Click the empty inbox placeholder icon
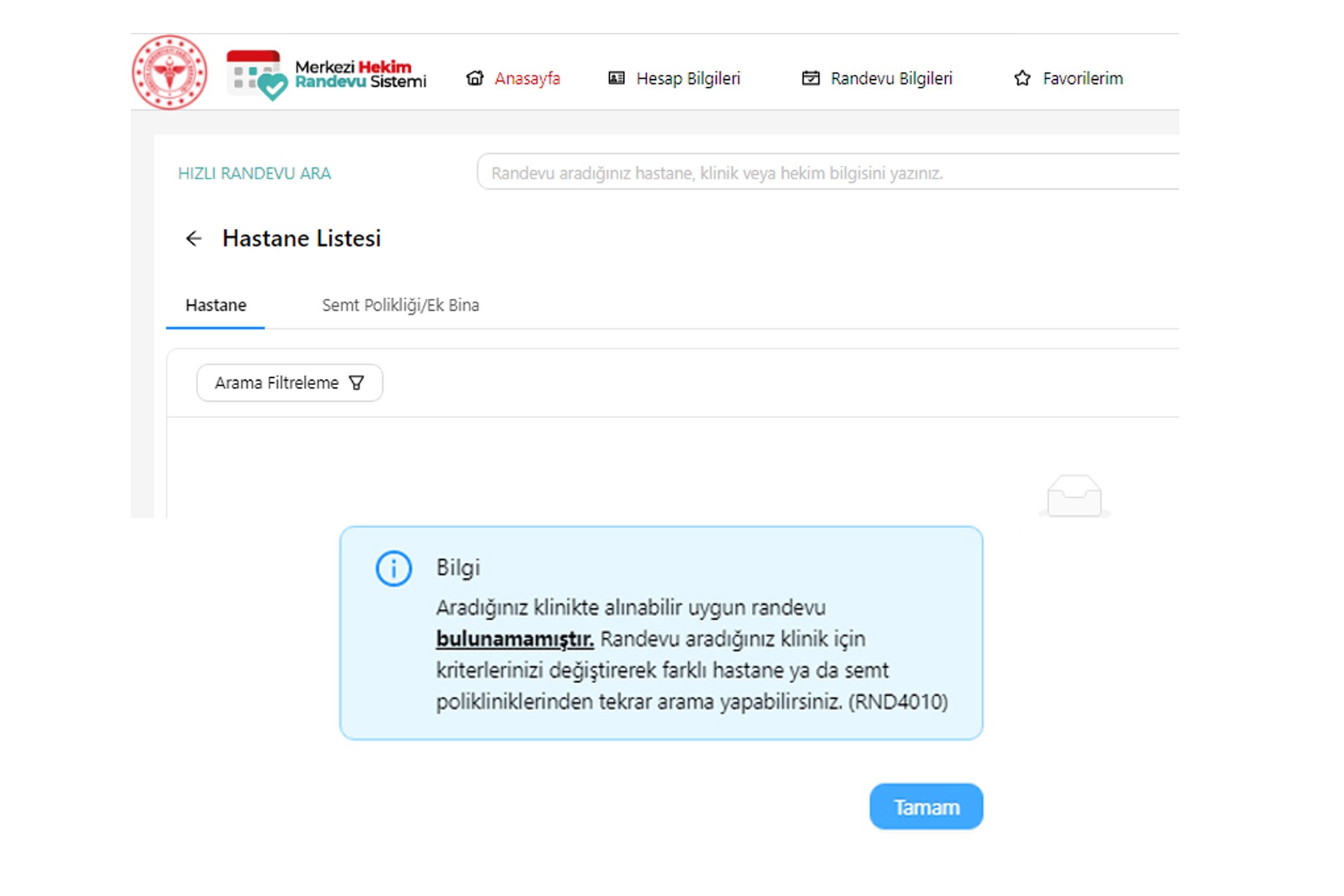The height and width of the screenshot is (896, 1344). [1074, 496]
